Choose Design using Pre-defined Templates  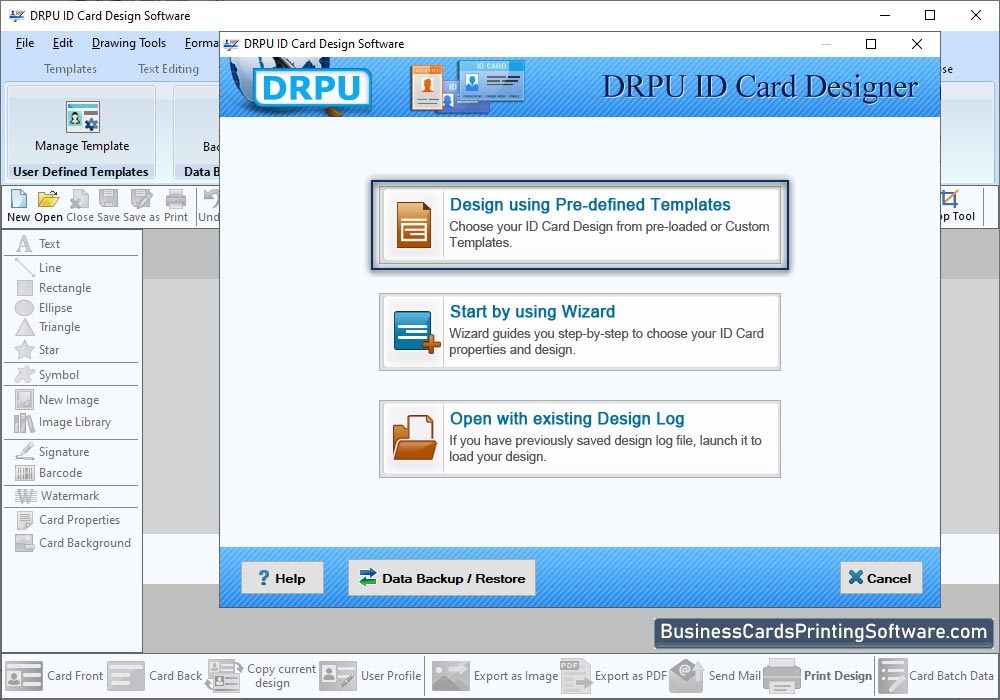(580, 225)
